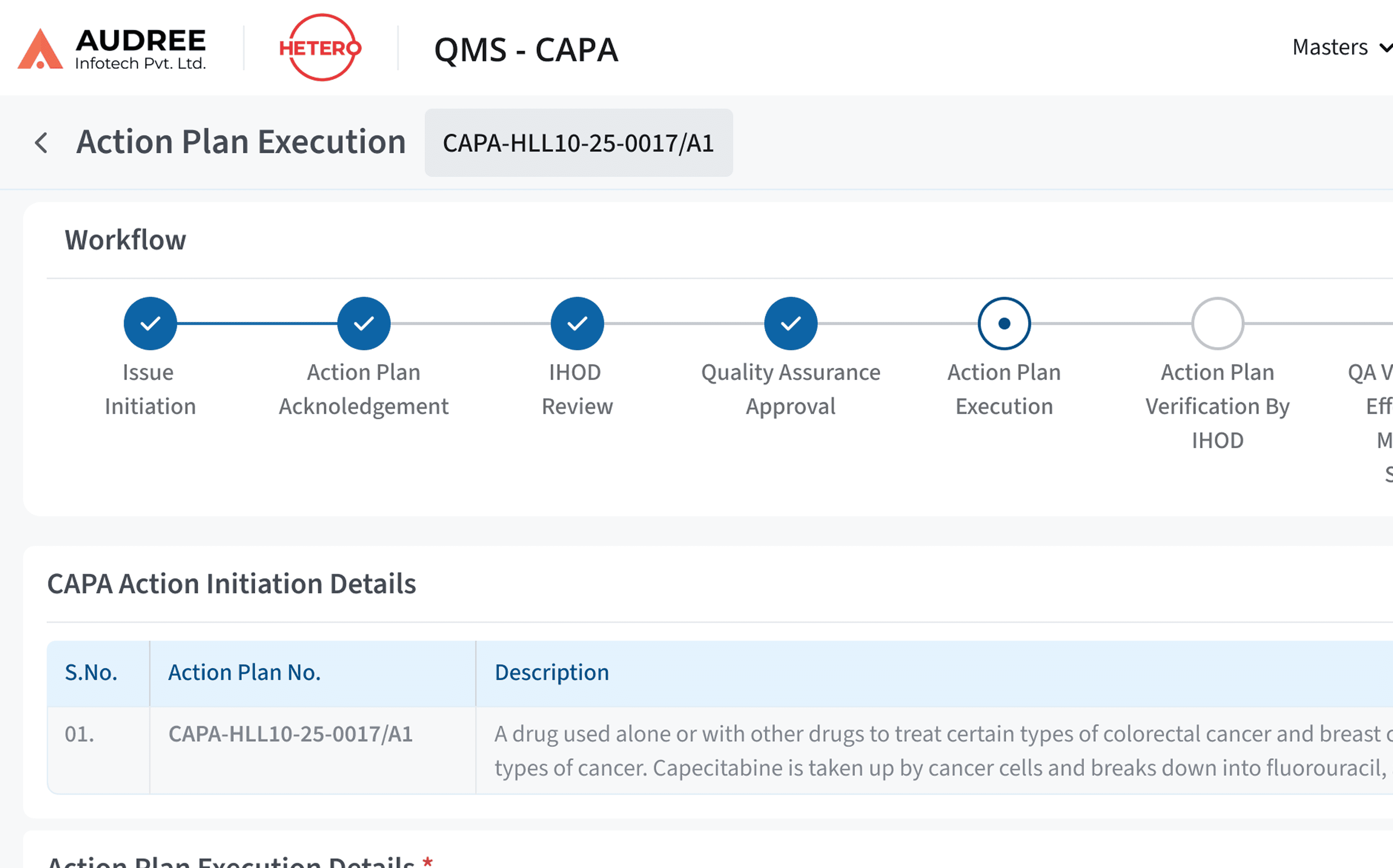This screenshot has height=868, width=1393.
Task: Click the IHOD Review completed step icon
Action: [577, 323]
